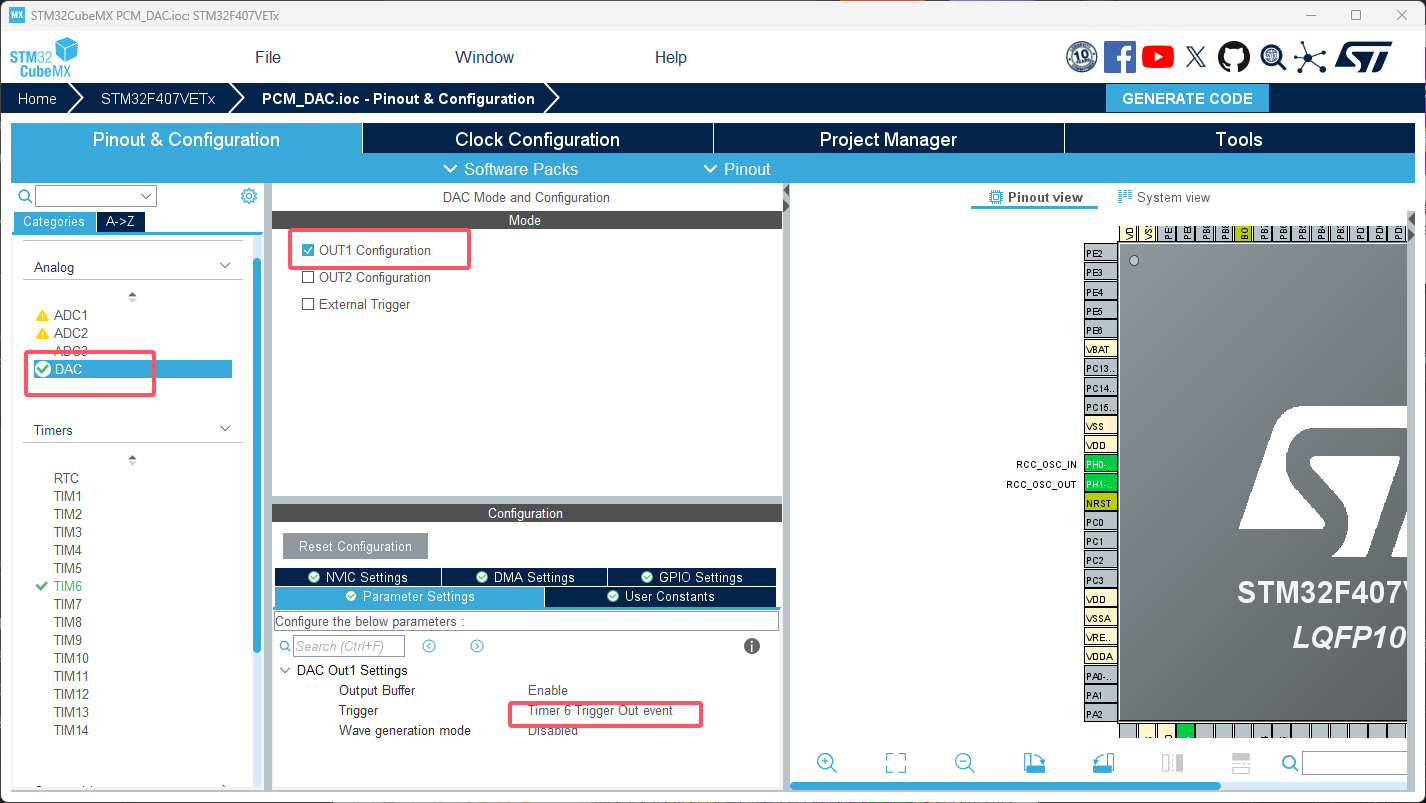Click the Reset Configuration button
1426x803 pixels.
(x=355, y=546)
